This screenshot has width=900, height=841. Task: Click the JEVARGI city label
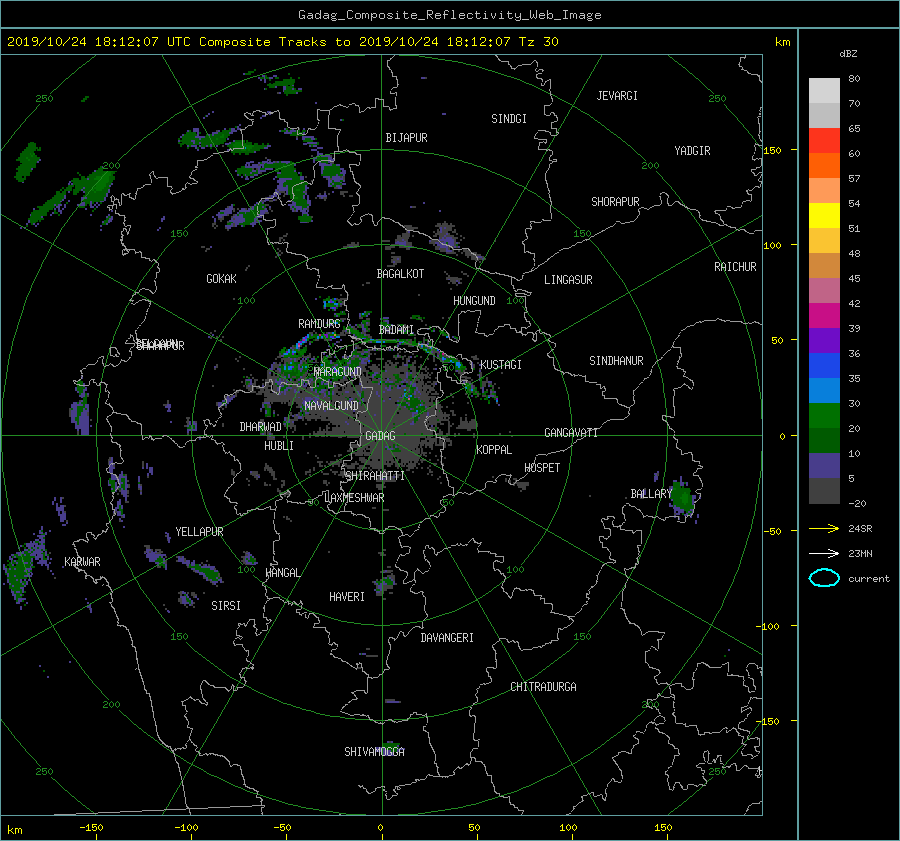pos(617,96)
